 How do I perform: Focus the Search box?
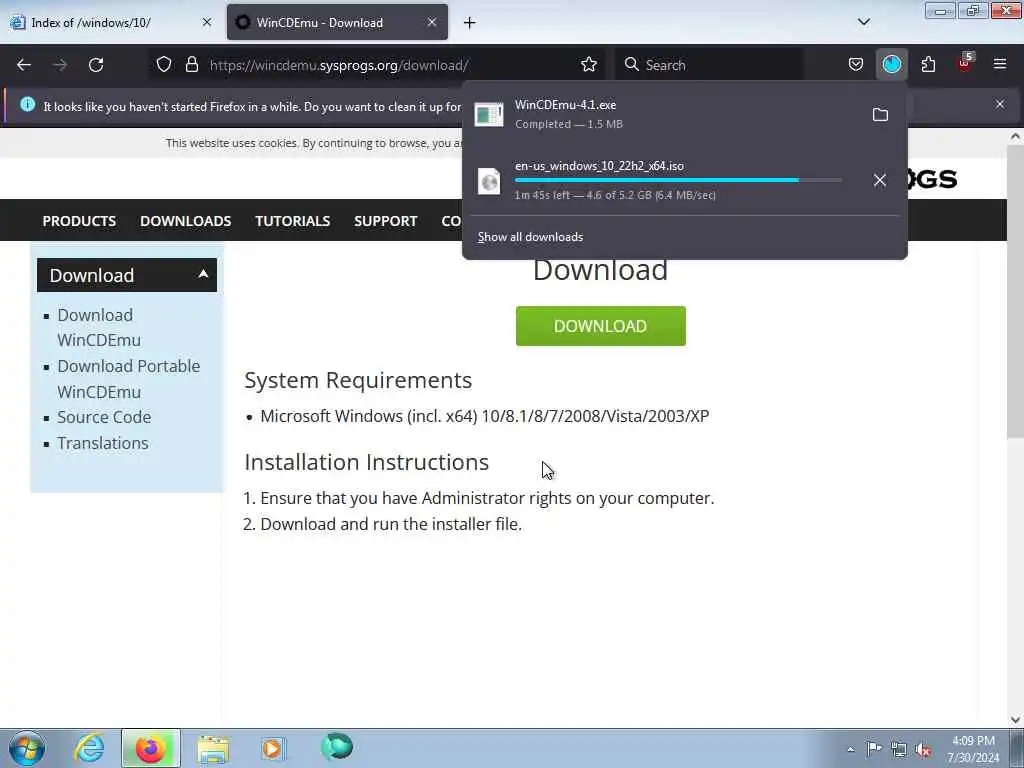coord(709,65)
